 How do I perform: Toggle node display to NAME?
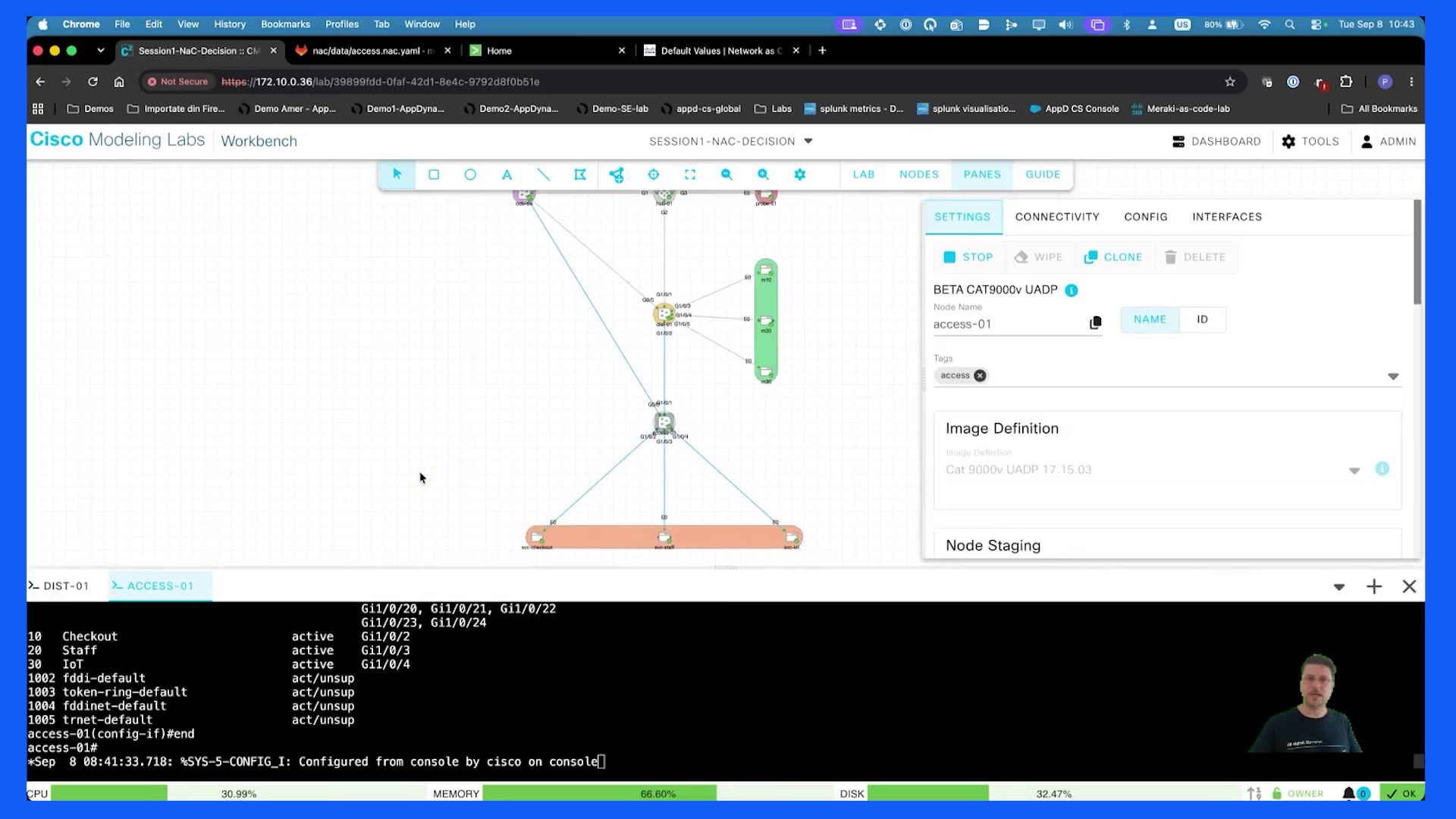pyautogui.click(x=1150, y=319)
